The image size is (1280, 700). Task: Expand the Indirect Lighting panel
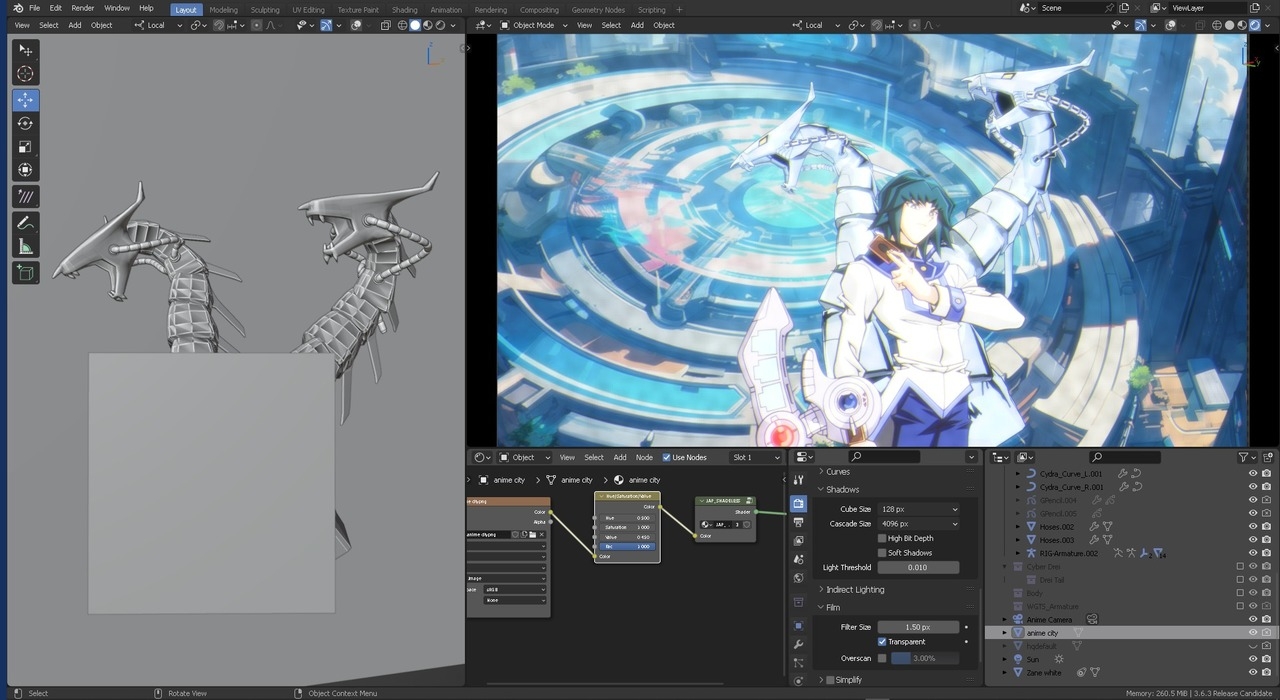tap(855, 590)
